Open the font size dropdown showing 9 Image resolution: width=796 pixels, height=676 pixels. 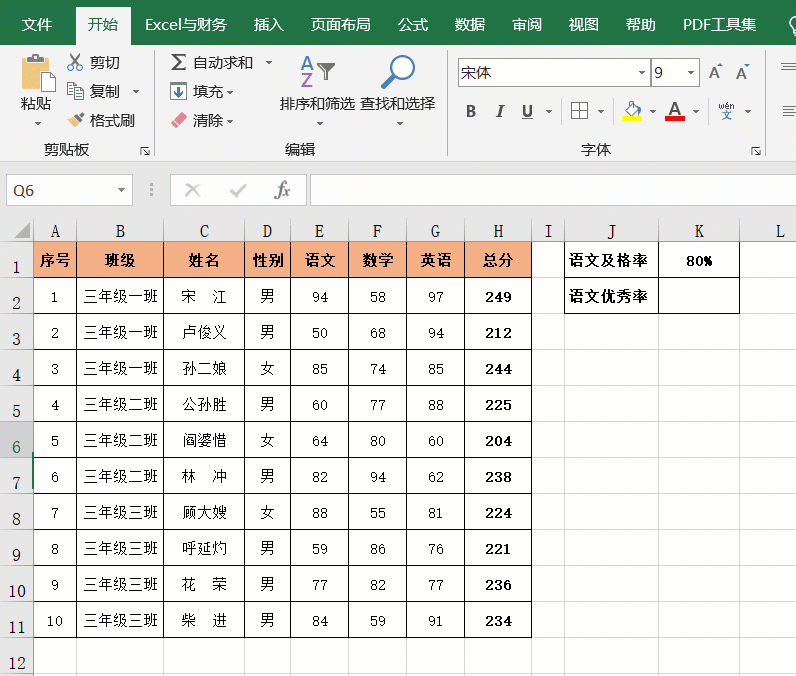tap(691, 73)
